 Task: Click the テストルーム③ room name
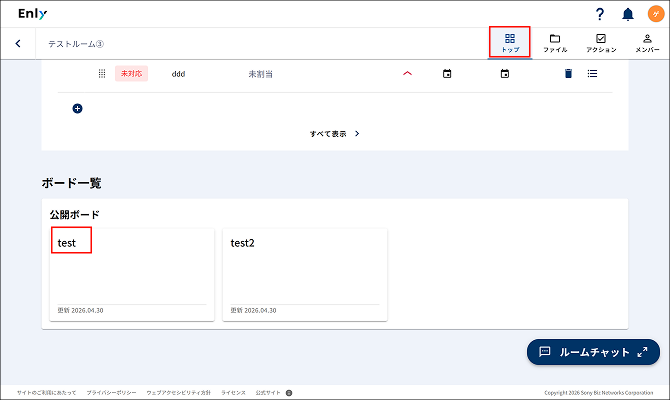76,44
